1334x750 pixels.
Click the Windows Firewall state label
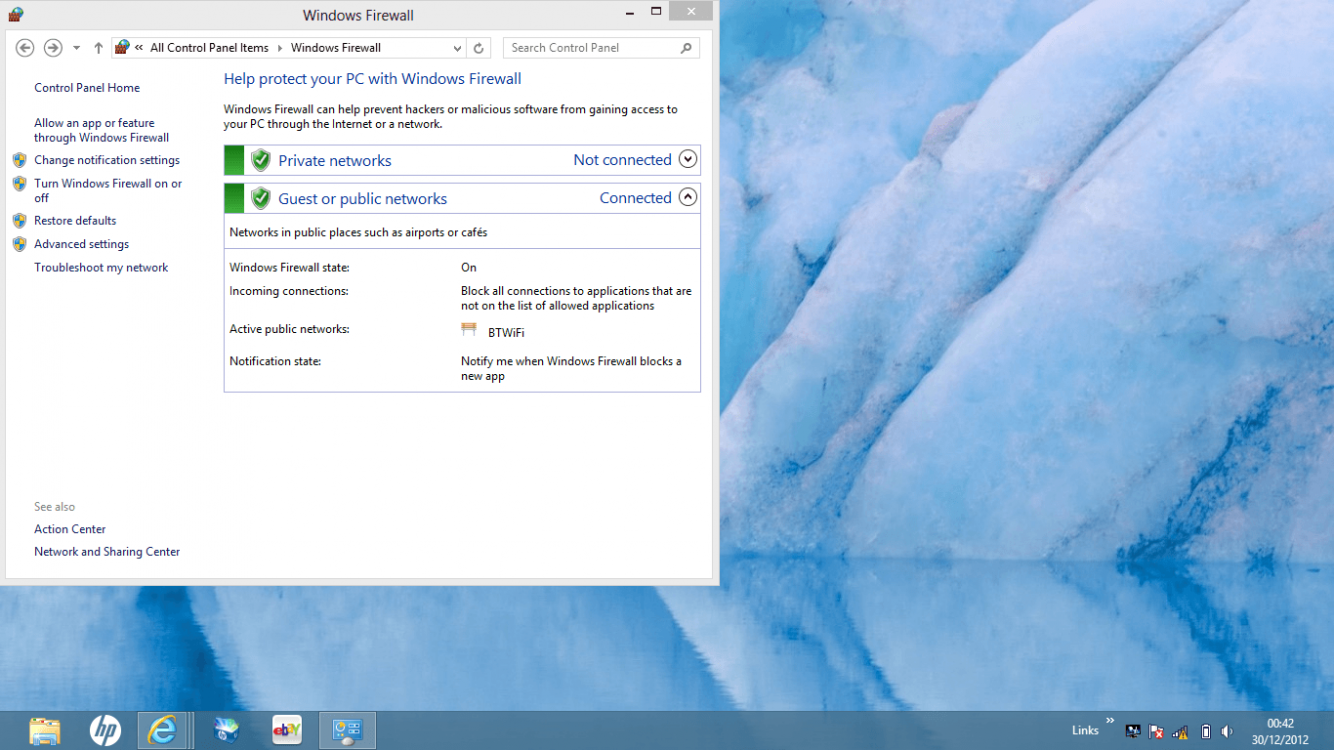(290, 268)
